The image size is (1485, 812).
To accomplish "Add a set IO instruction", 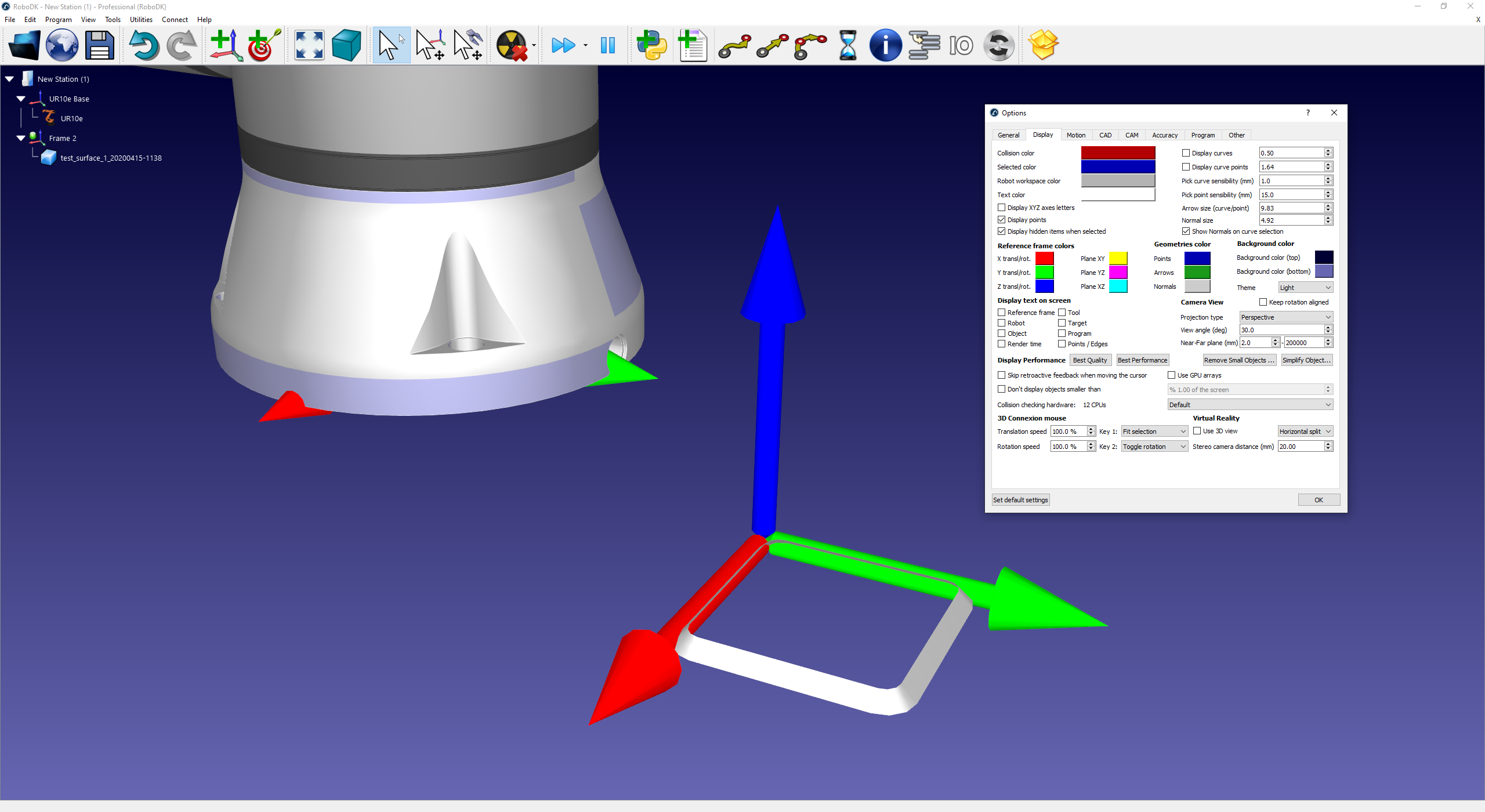I will coord(961,45).
